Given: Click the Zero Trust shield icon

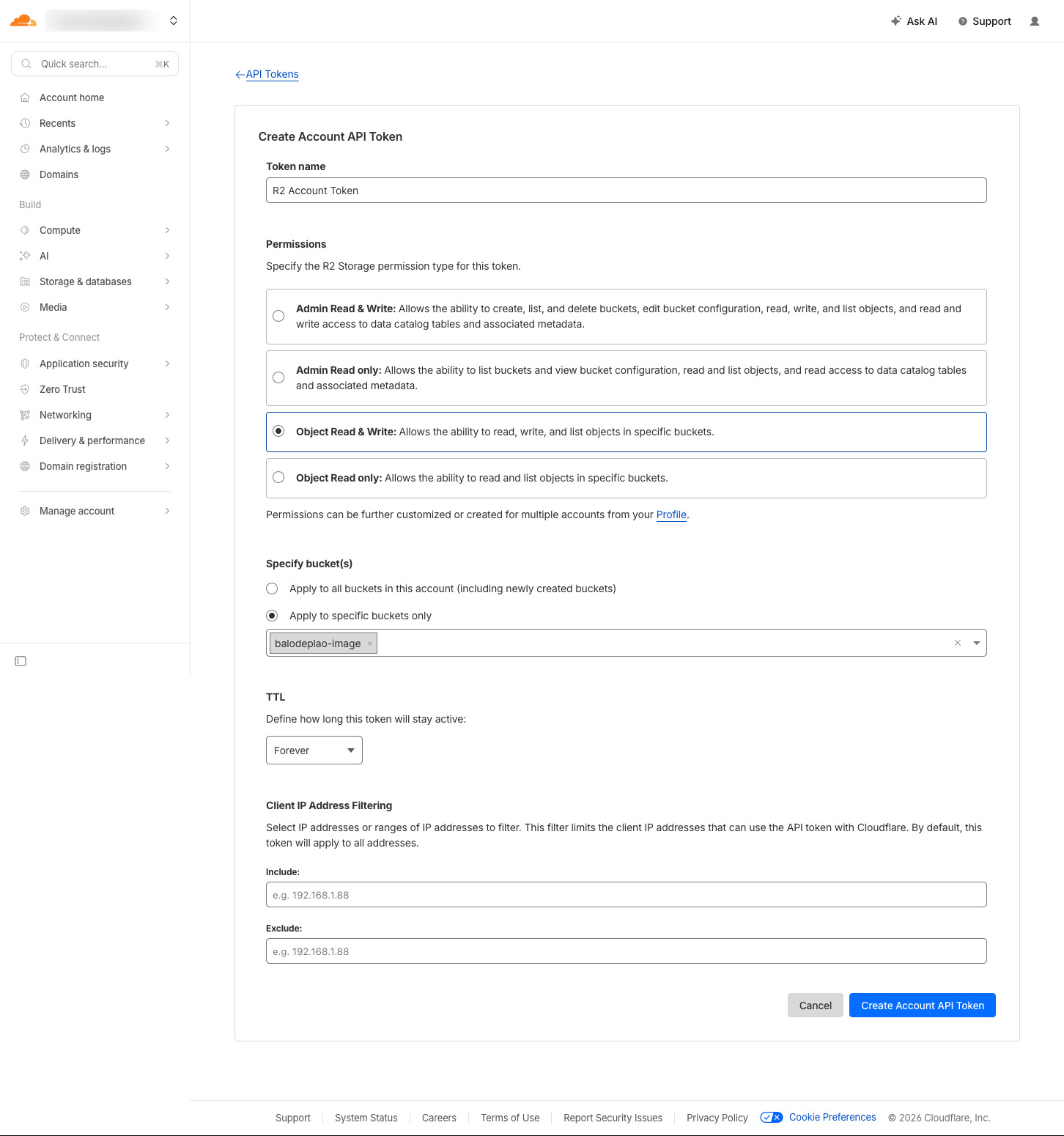Looking at the screenshot, I should click(25, 389).
